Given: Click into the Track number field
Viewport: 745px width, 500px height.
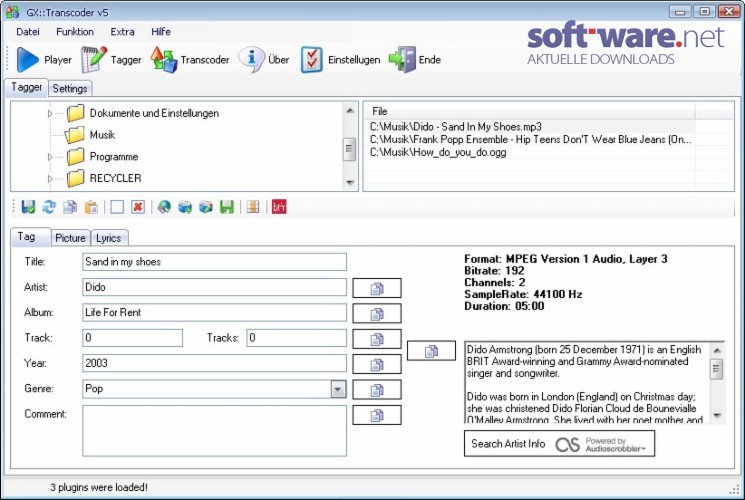Looking at the screenshot, I should [132, 338].
